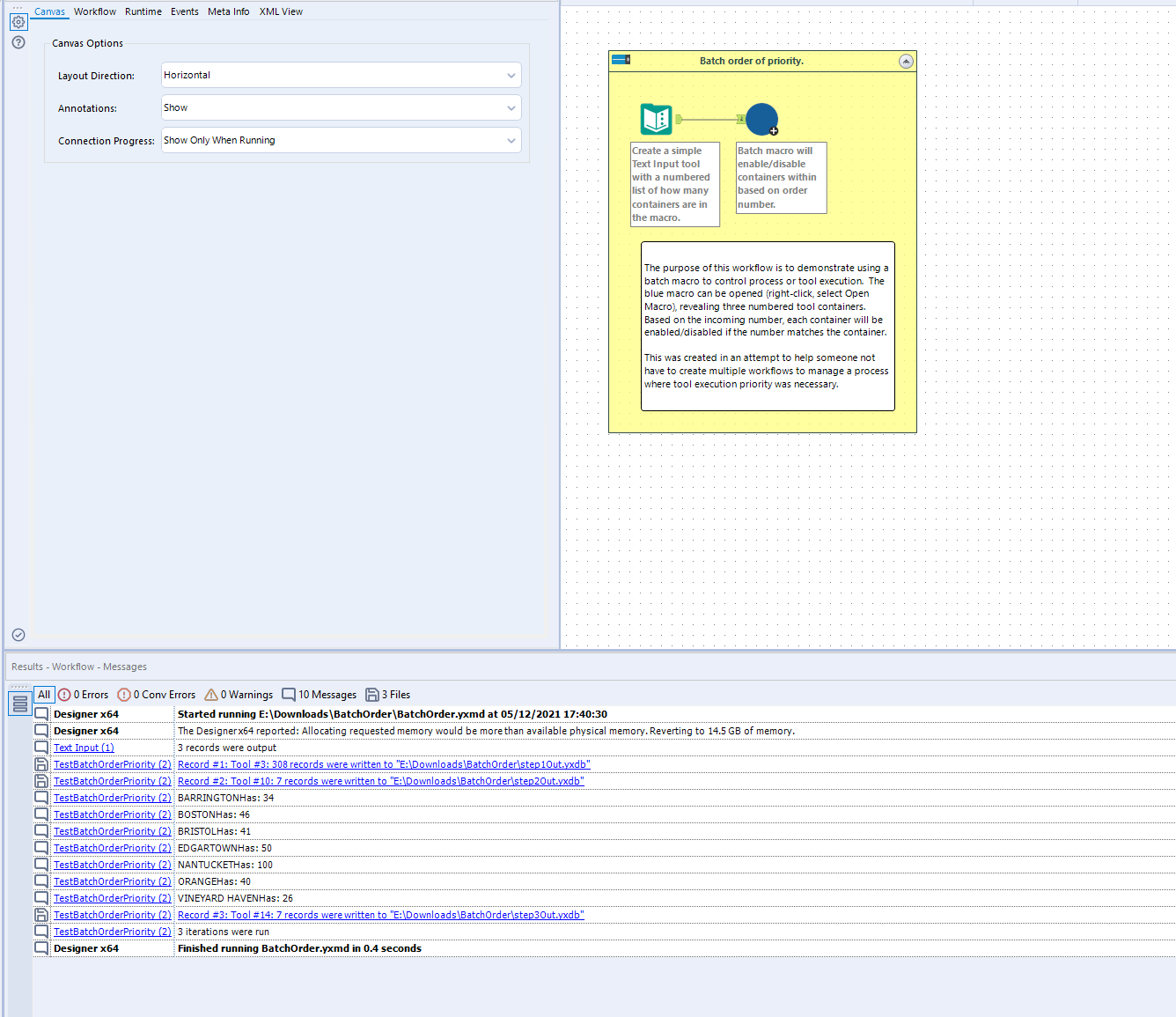The image size is (1176, 1017).
Task: Filter results by the 0 Errors icon
Action: pyautogui.click(x=83, y=694)
